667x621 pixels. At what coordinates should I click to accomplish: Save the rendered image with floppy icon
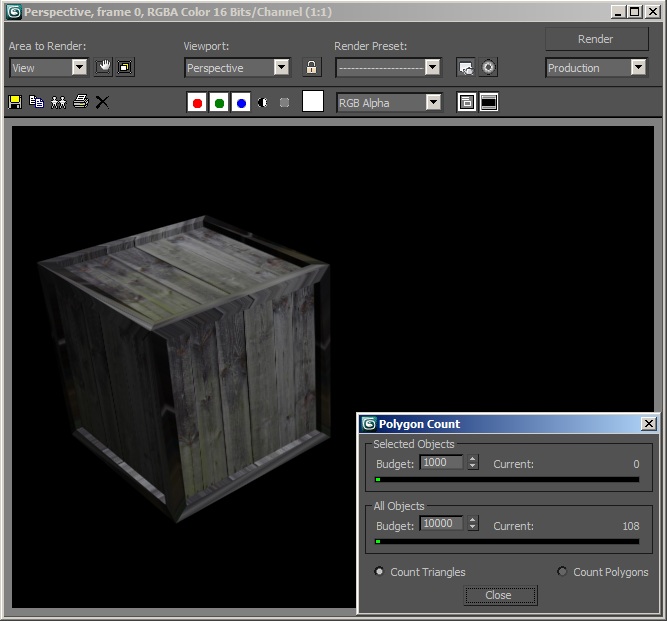pyautogui.click(x=15, y=102)
